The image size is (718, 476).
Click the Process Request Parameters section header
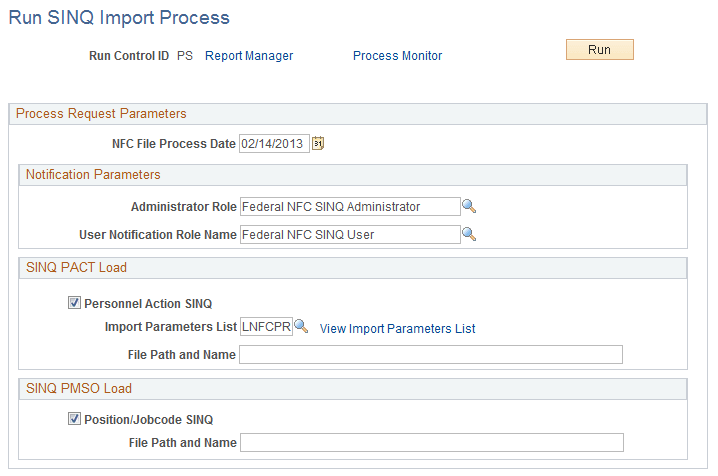101,113
